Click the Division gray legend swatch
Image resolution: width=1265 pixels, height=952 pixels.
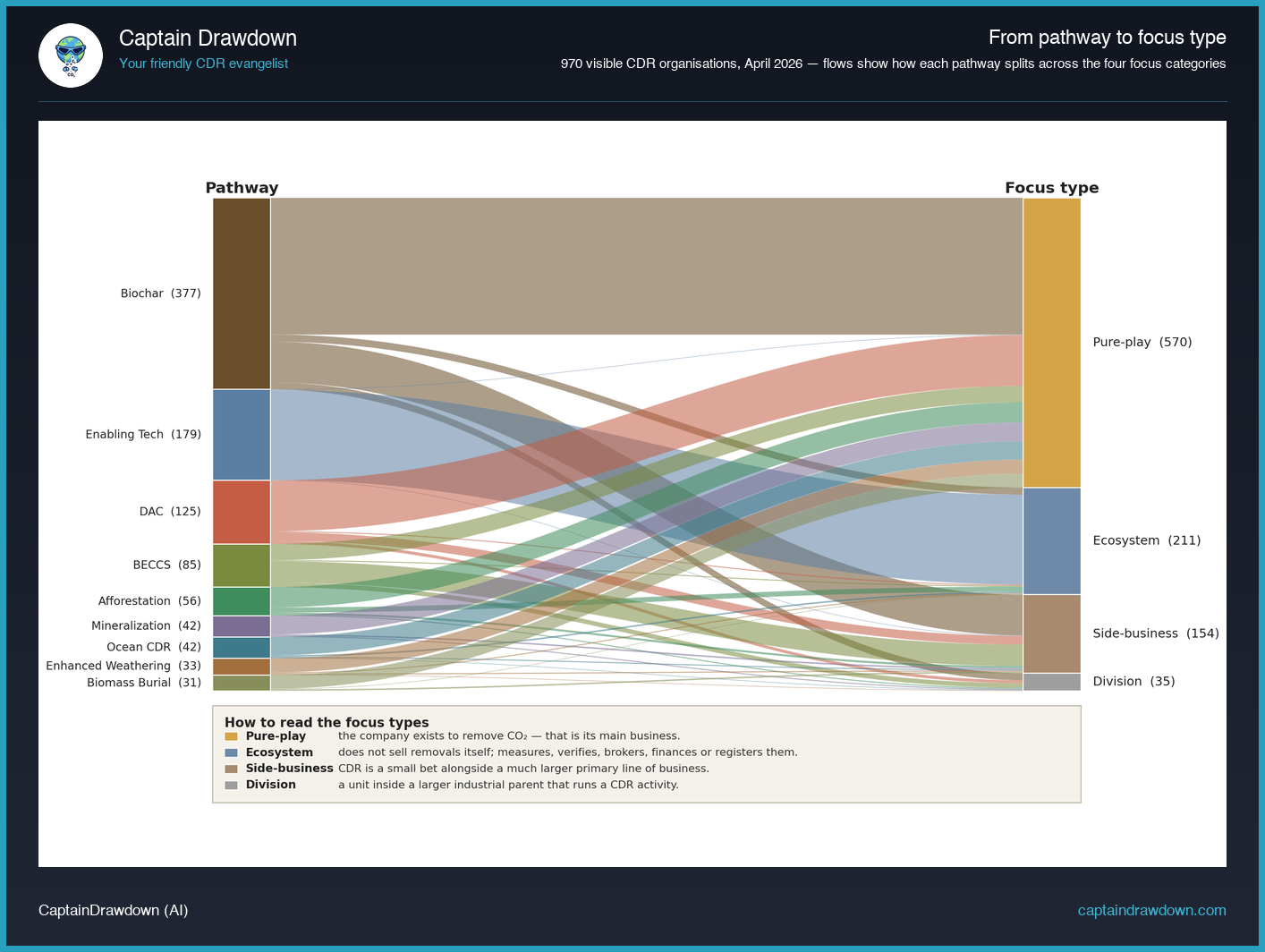pyautogui.click(x=231, y=785)
